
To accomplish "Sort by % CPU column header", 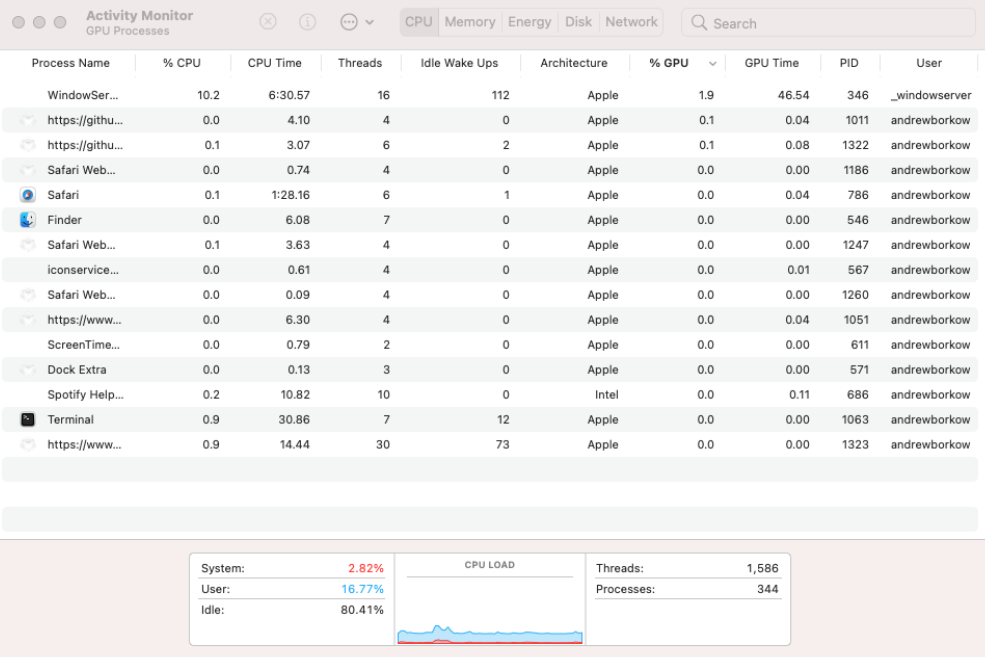I will (x=182, y=63).
